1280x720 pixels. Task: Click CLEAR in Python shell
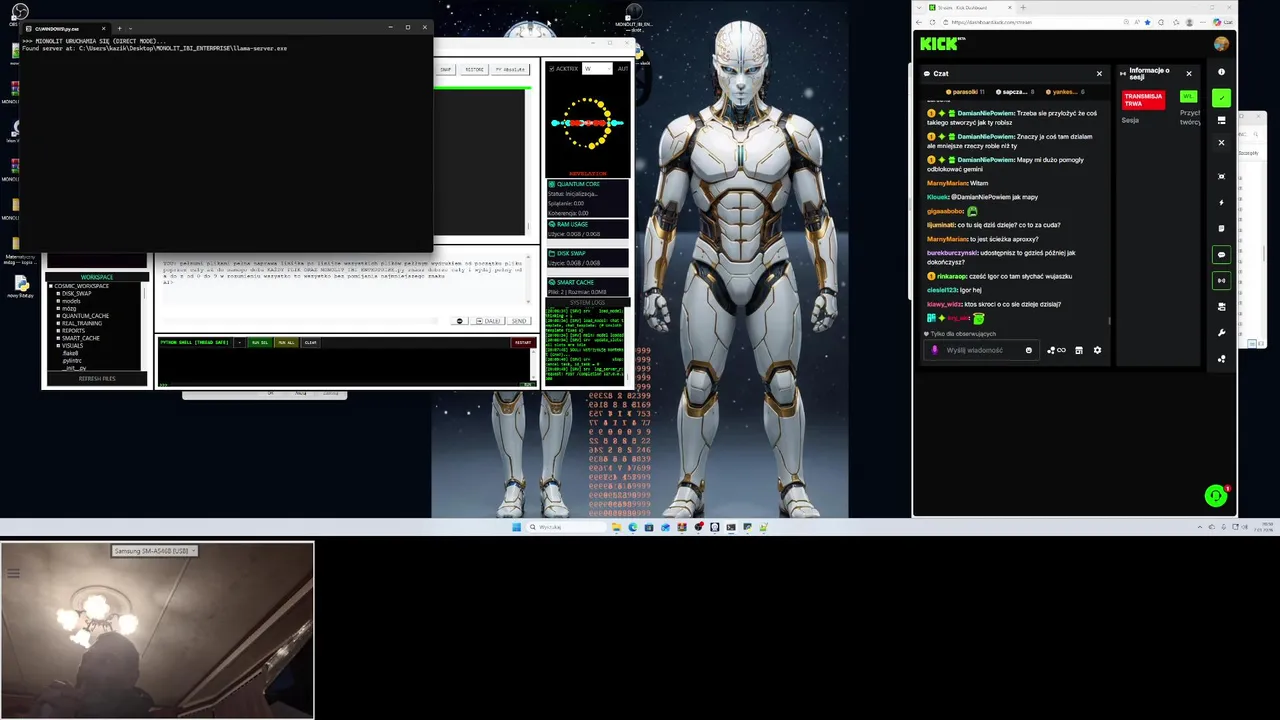(x=311, y=343)
